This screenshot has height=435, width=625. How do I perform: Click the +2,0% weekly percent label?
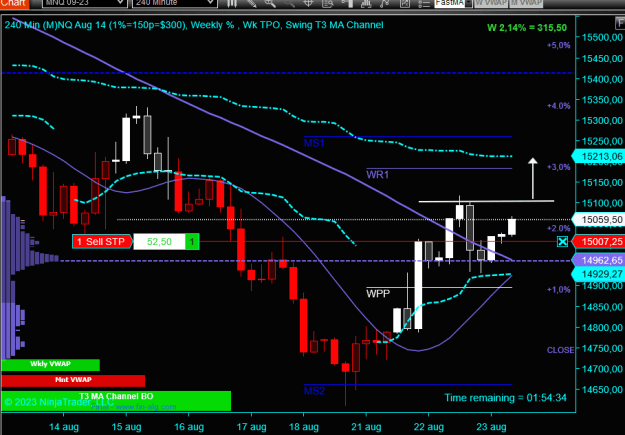(x=559, y=228)
